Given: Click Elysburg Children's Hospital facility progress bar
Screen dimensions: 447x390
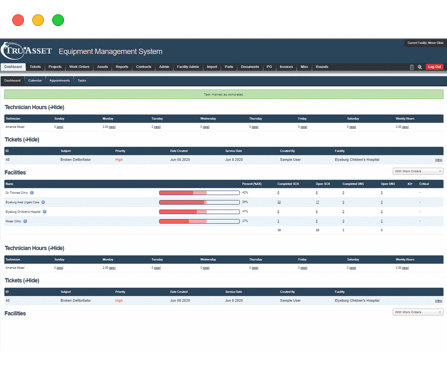Looking at the screenshot, I should click(x=199, y=212).
